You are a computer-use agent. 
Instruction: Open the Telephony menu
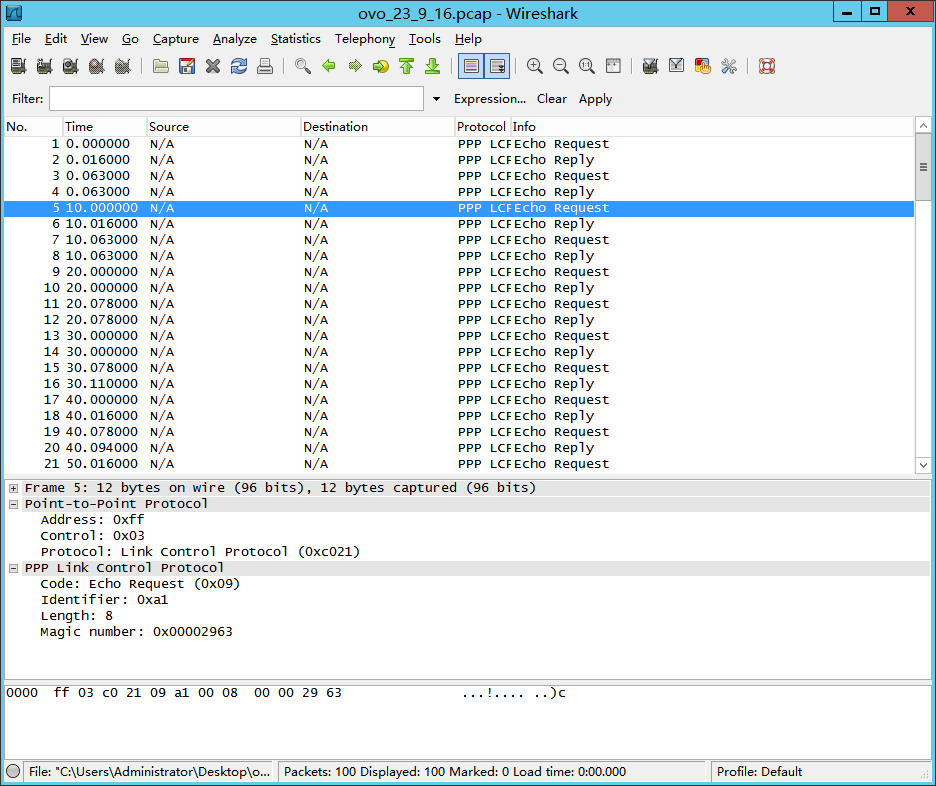click(x=365, y=39)
